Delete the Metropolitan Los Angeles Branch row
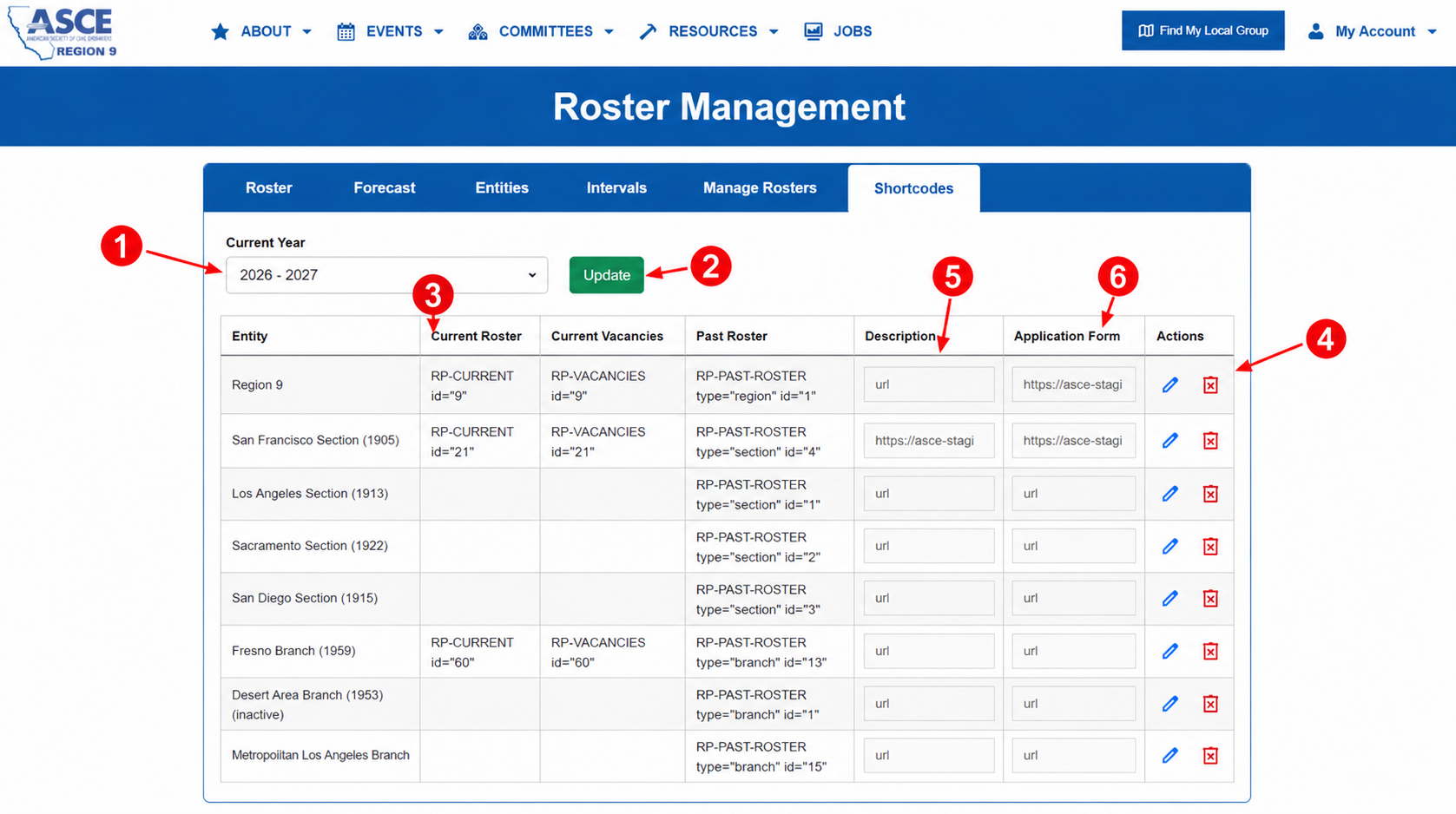Screen dimensions: 1456x814 (x=1210, y=755)
